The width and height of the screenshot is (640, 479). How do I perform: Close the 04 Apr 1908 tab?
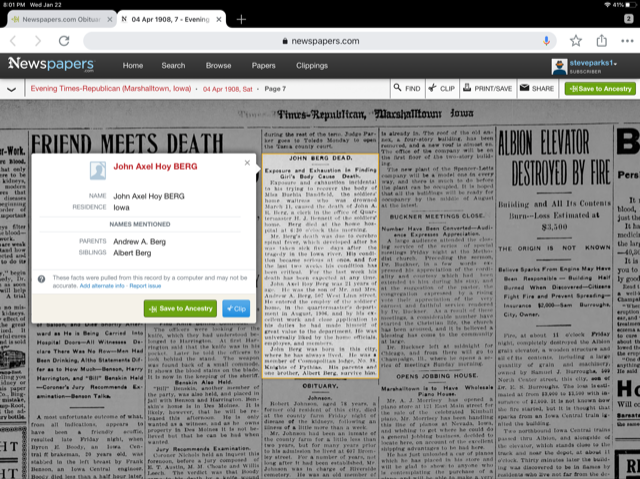point(219,19)
